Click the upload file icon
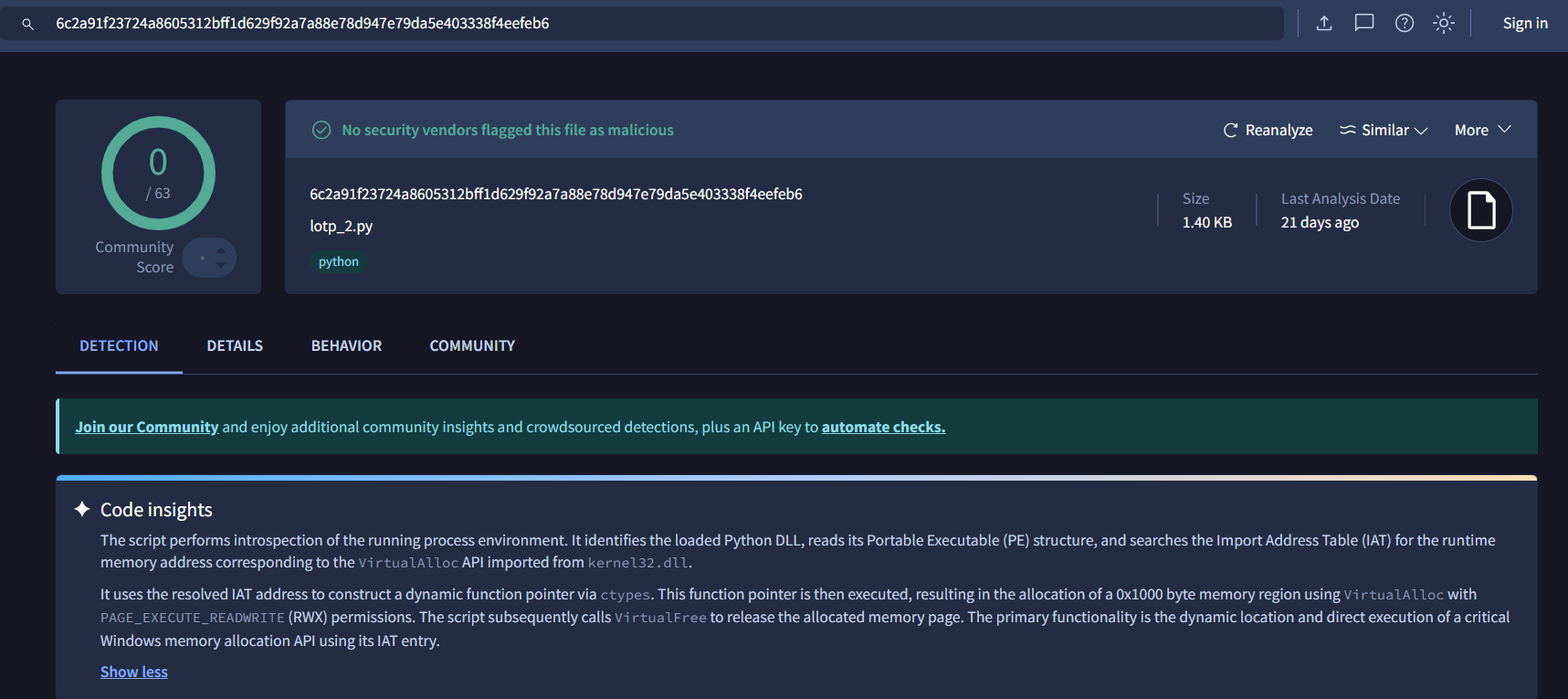 tap(1324, 23)
